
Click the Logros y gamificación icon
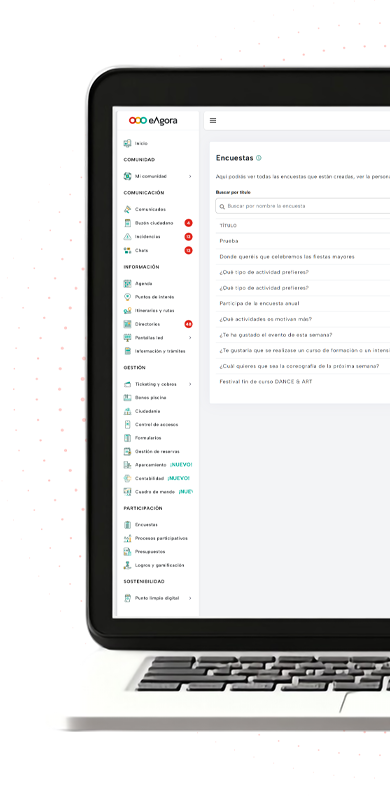(x=128, y=565)
